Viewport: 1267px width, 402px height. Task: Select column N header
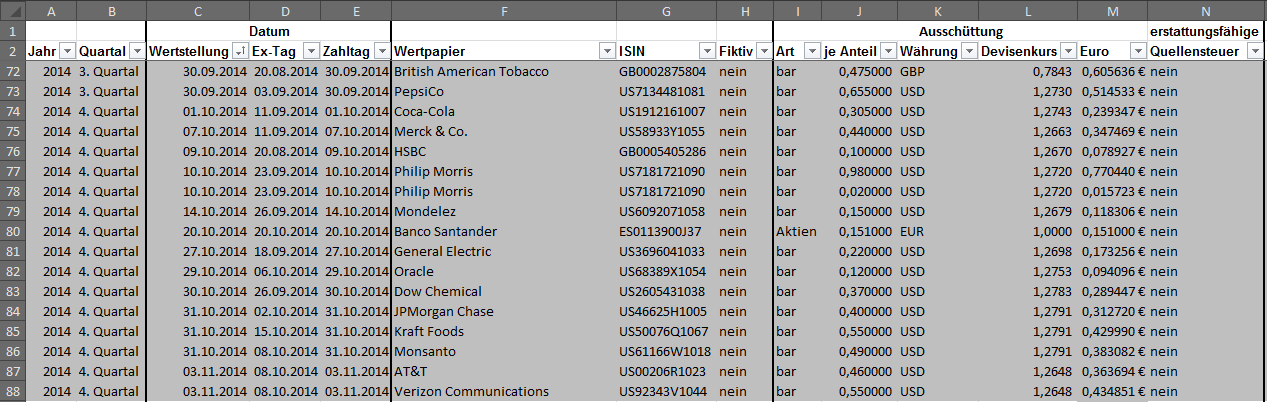tap(1207, 10)
